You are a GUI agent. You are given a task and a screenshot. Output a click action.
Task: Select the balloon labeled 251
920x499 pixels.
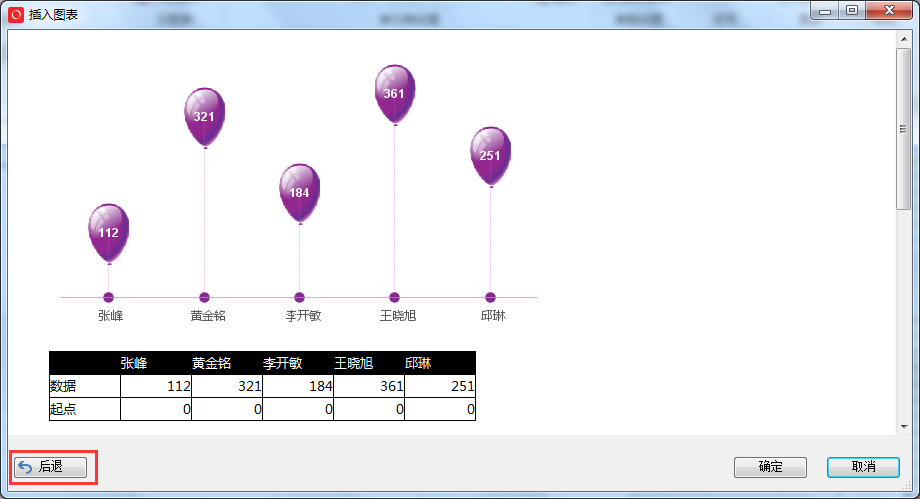pyautogui.click(x=490, y=156)
